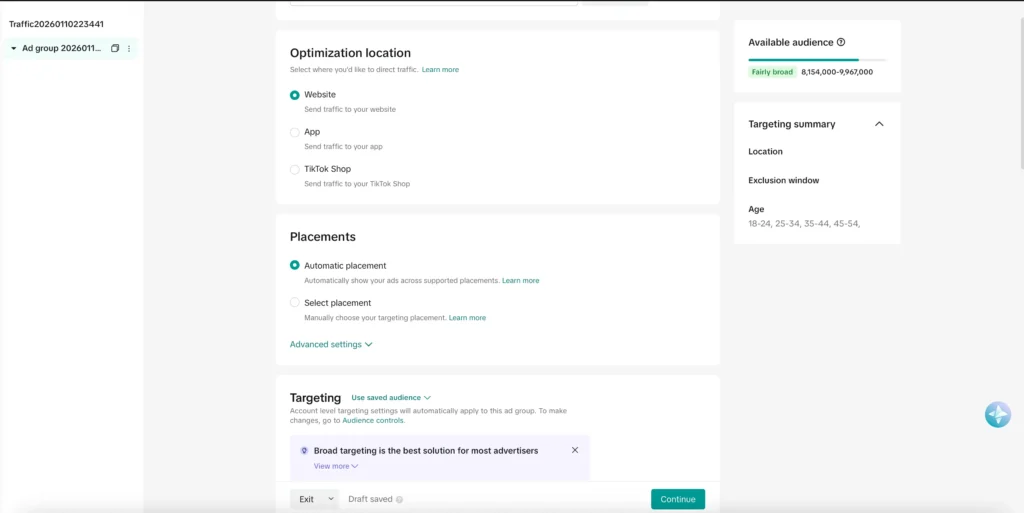Expand View more in targeting tip
This screenshot has width=1024, height=513.
336,466
